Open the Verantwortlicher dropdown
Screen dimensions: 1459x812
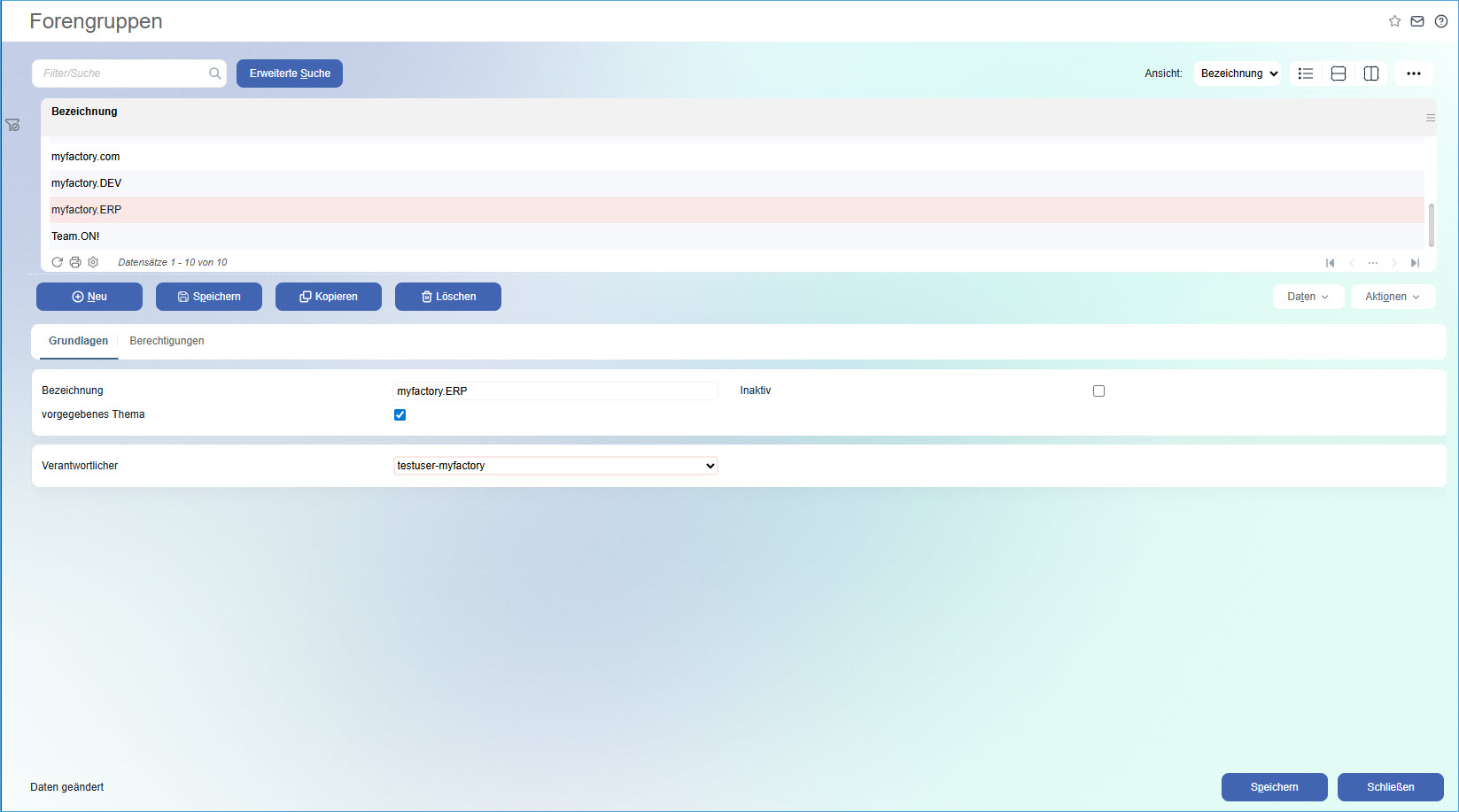555,466
